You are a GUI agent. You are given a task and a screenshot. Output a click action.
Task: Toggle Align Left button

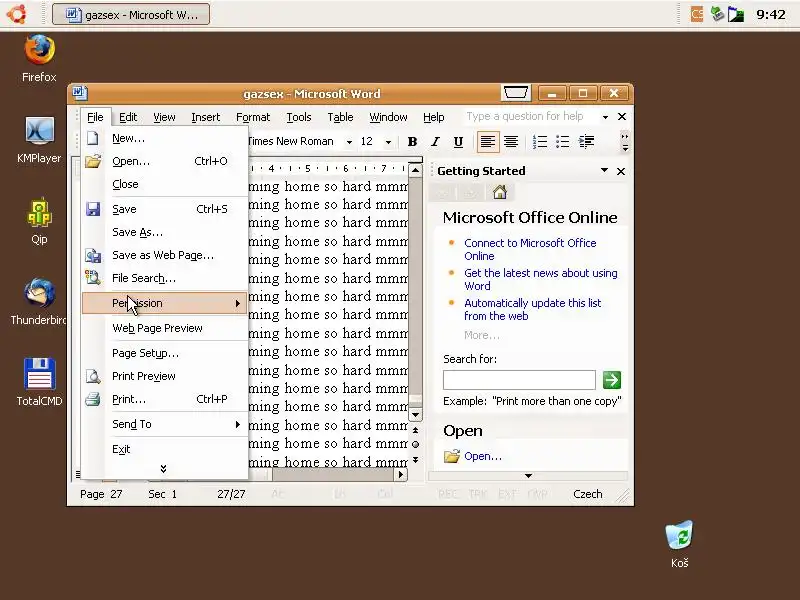pyautogui.click(x=487, y=142)
